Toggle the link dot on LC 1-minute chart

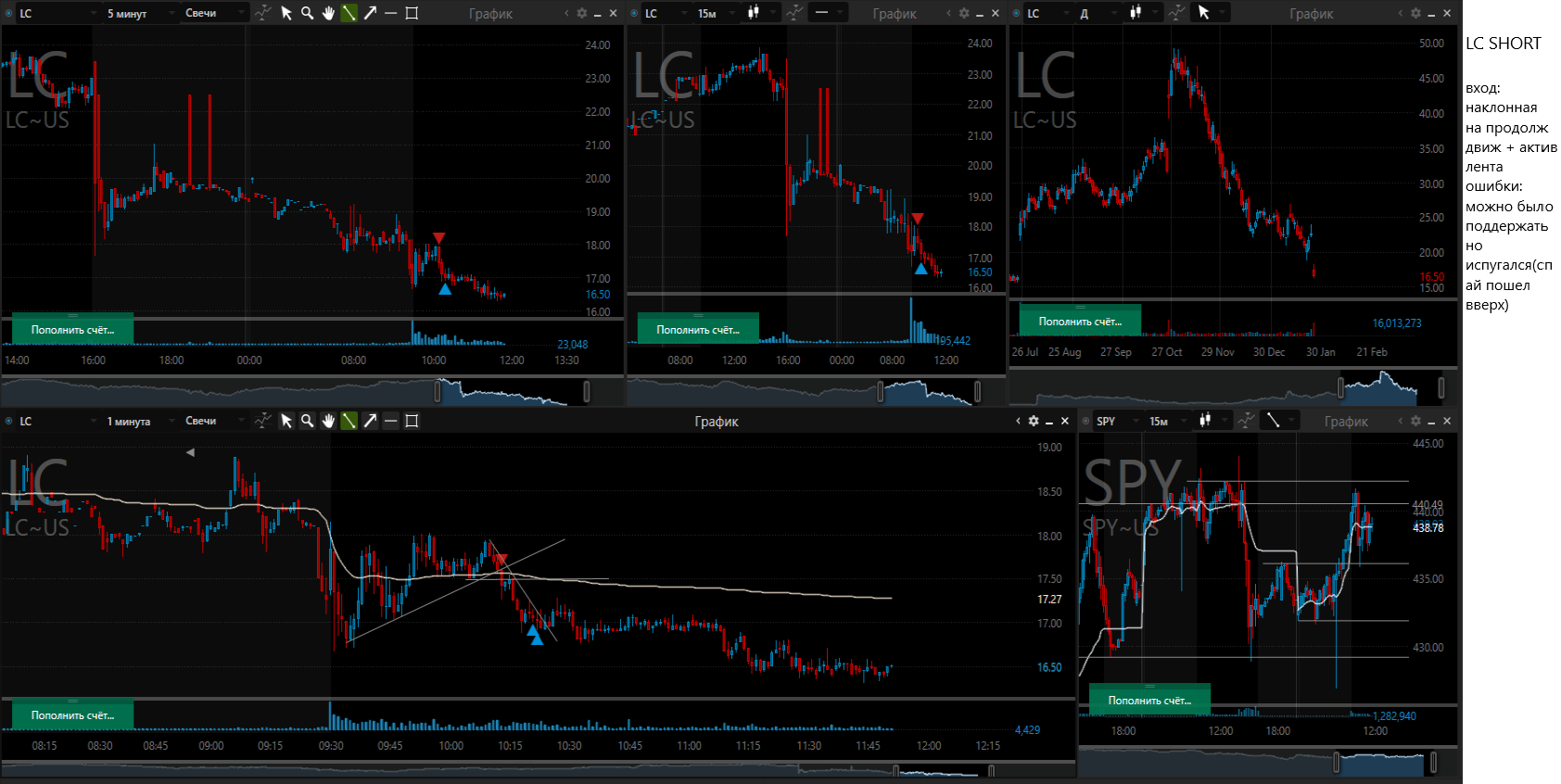(8, 421)
